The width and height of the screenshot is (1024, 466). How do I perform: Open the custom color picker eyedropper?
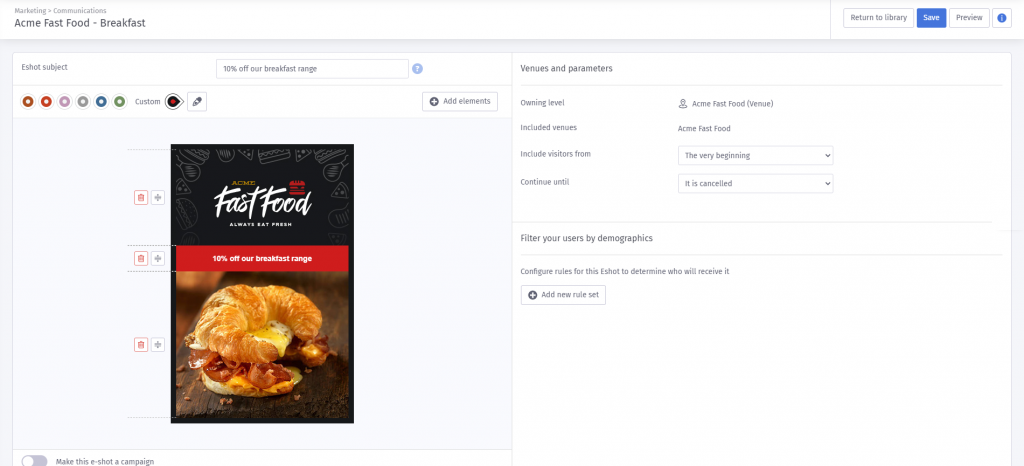click(x=197, y=102)
